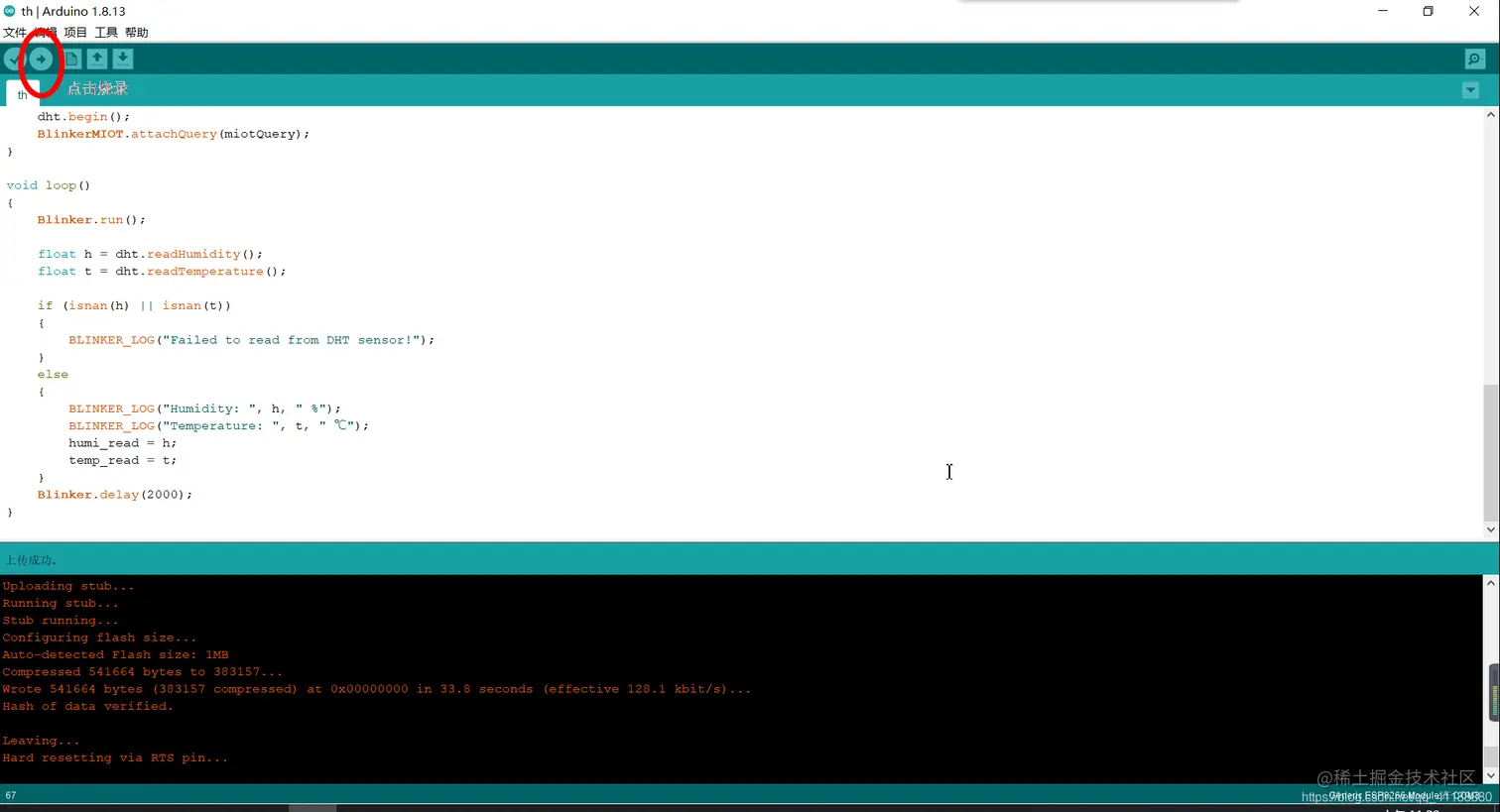Viewport: 1500px width, 812px height.
Task: Save the sketch using the down-arrow icon
Action: tap(122, 59)
